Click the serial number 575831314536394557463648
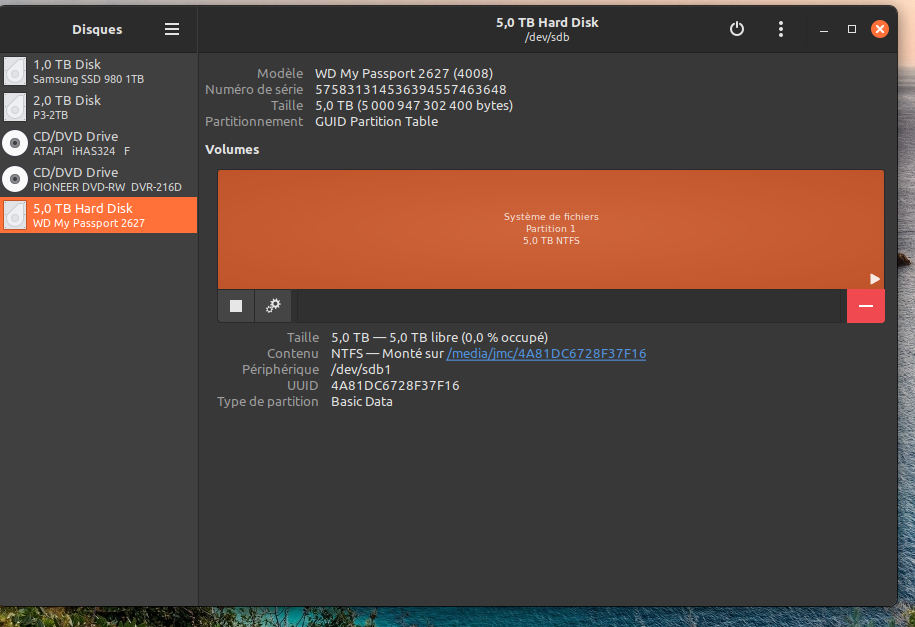Image resolution: width=915 pixels, height=627 pixels. tap(411, 89)
